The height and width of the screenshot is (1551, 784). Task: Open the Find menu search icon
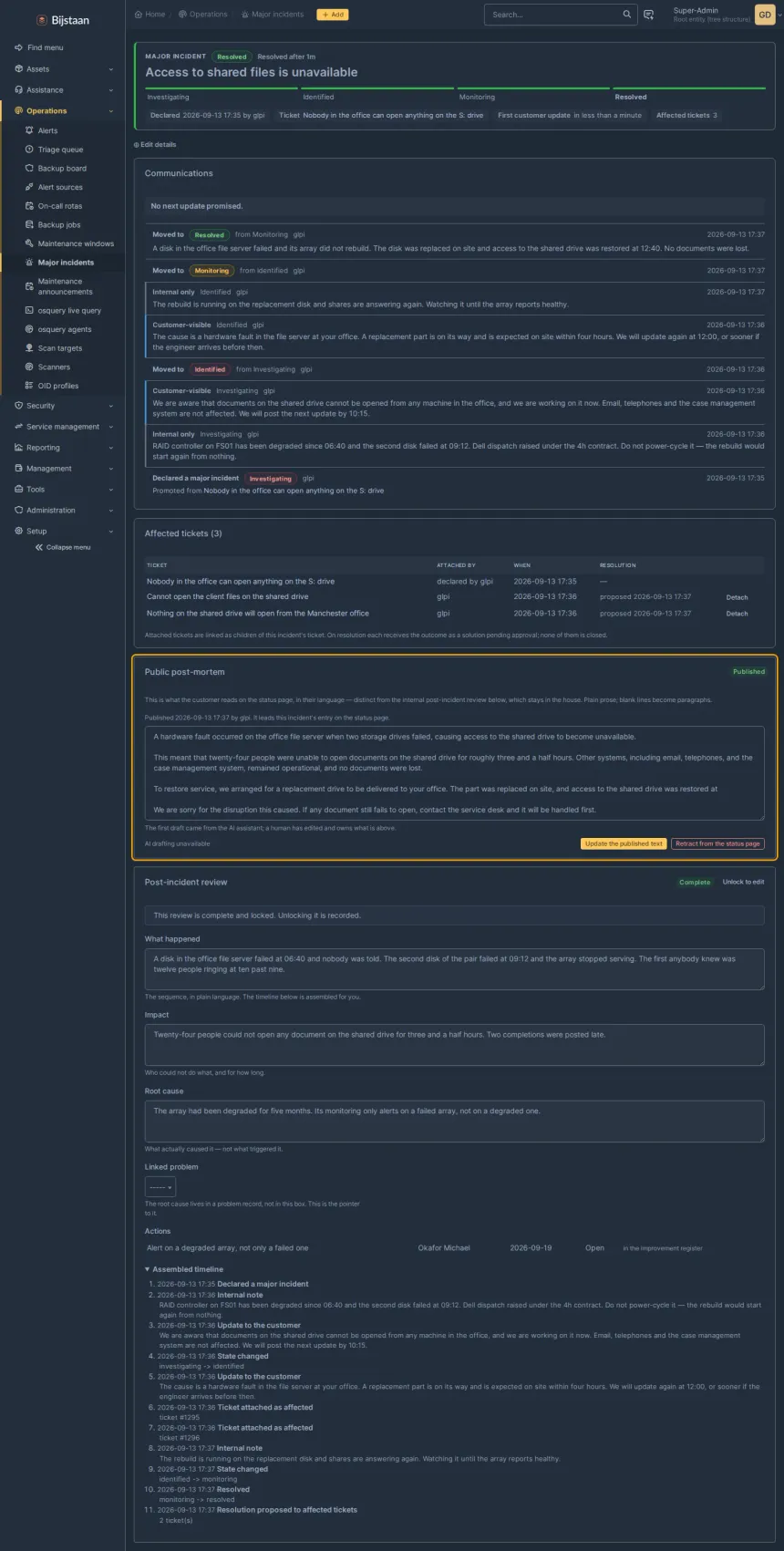coord(19,47)
